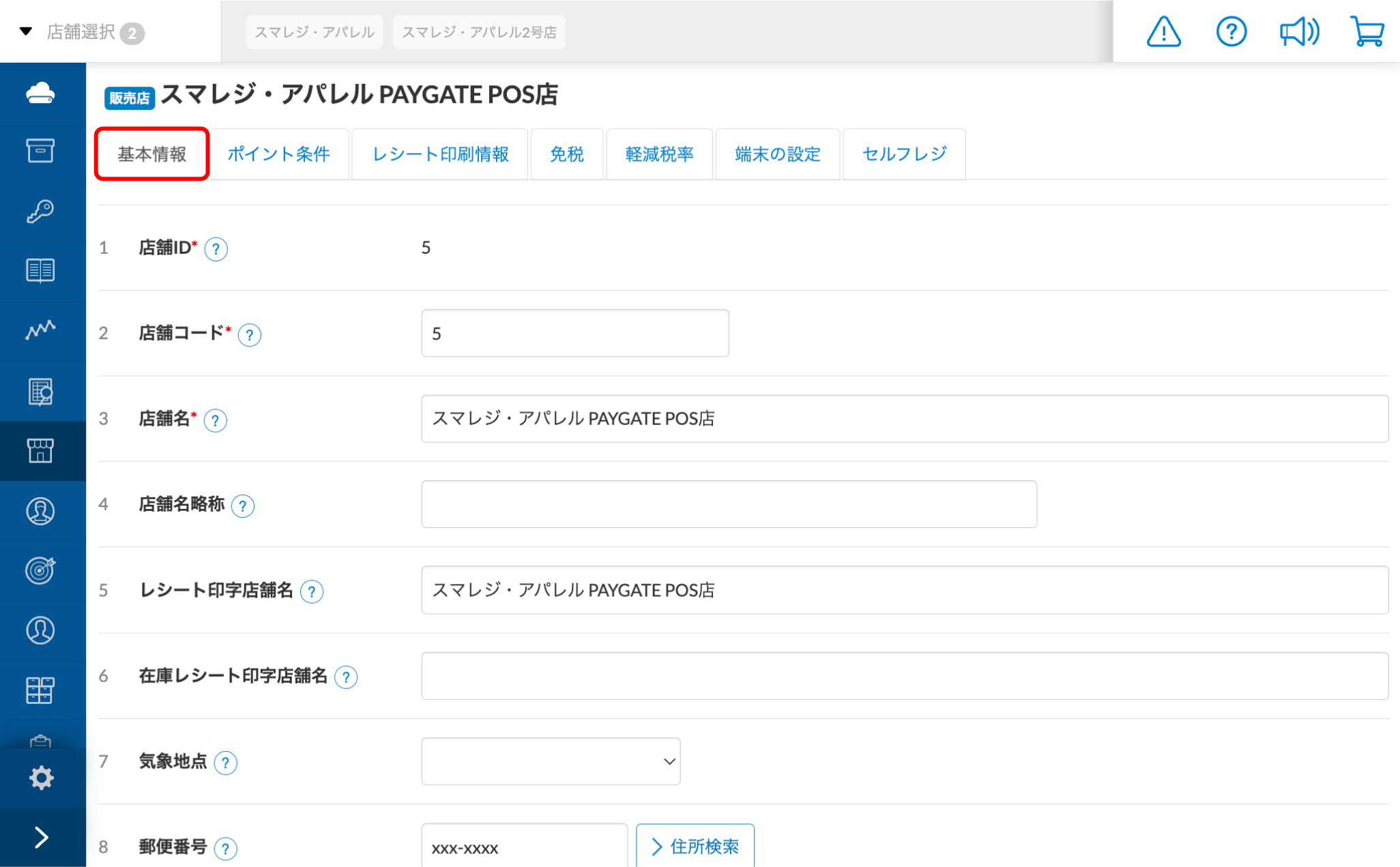Open the store shop sidebar icon
This screenshot has width=1400, height=867.
click(41, 450)
